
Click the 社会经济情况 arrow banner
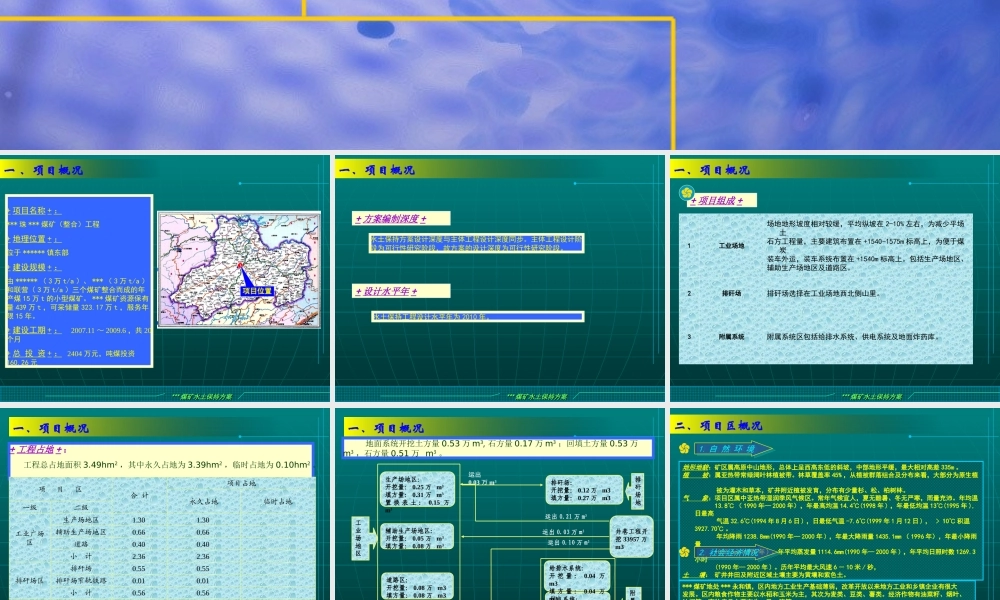(741, 552)
